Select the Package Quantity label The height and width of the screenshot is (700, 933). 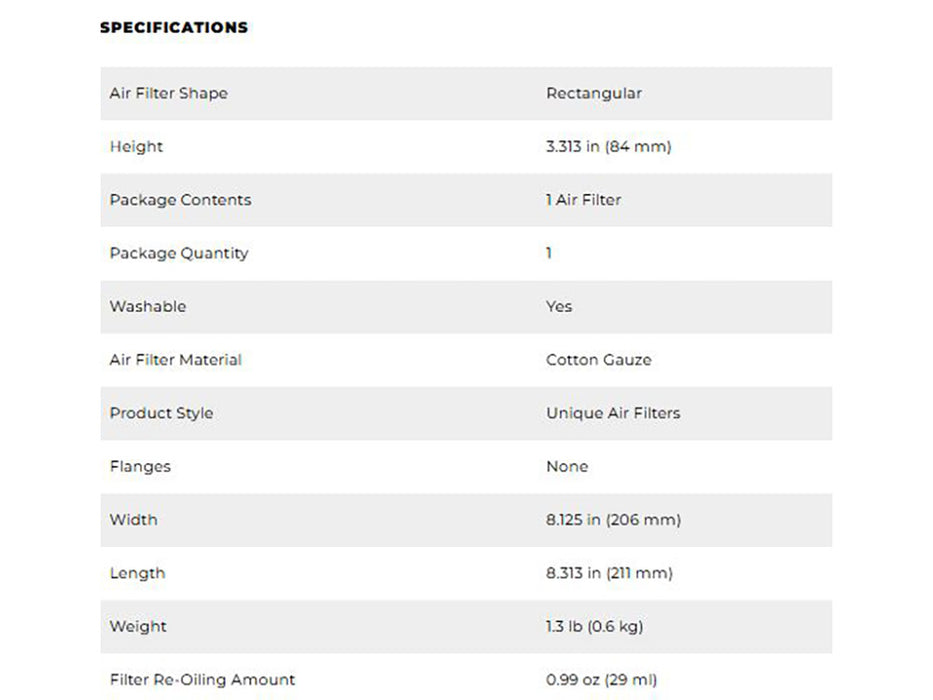(x=179, y=253)
